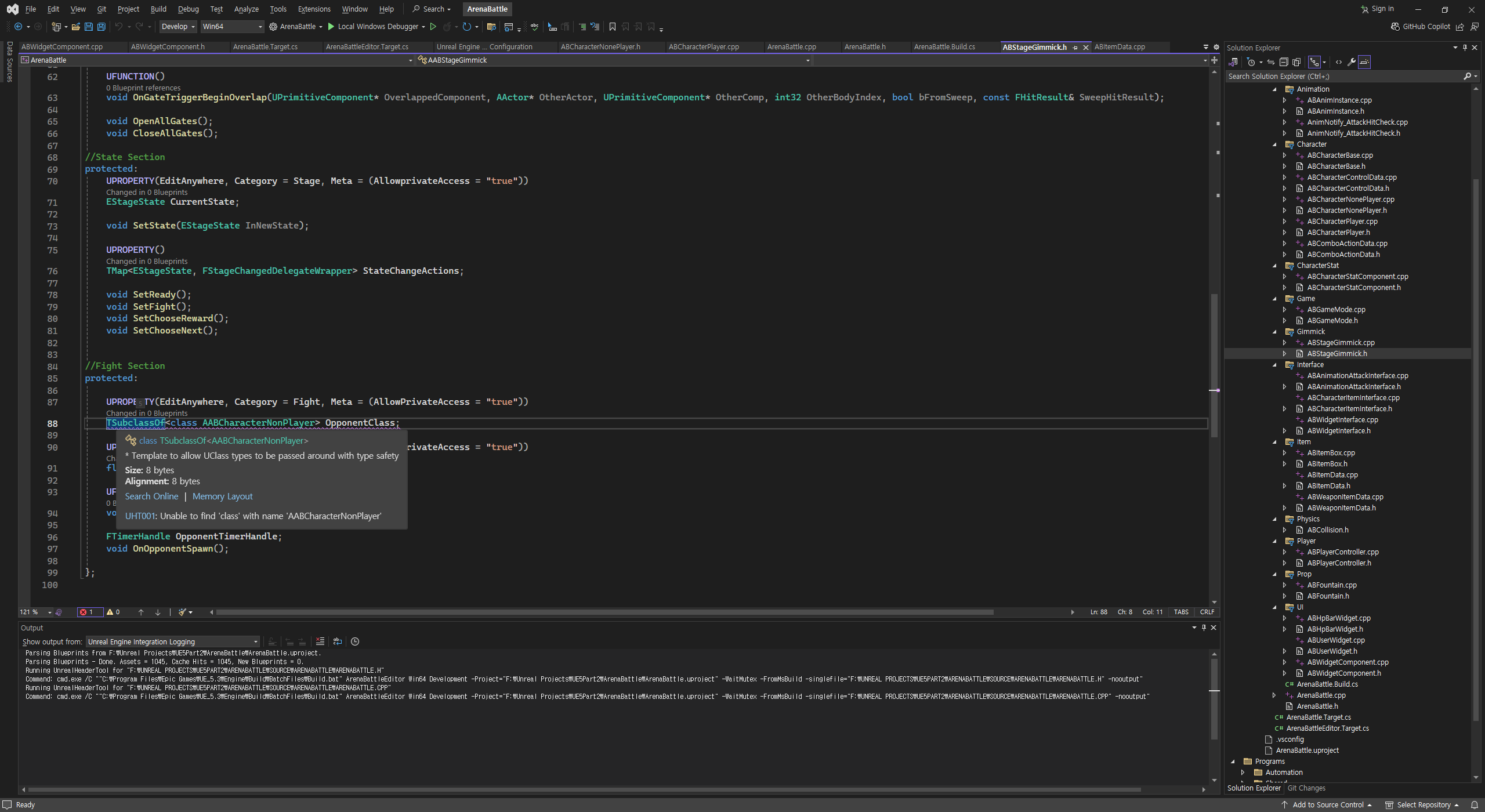Pin the ABStageGimmick.h tab
The width and height of the screenshot is (1485, 812).
click(x=1075, y=48)
